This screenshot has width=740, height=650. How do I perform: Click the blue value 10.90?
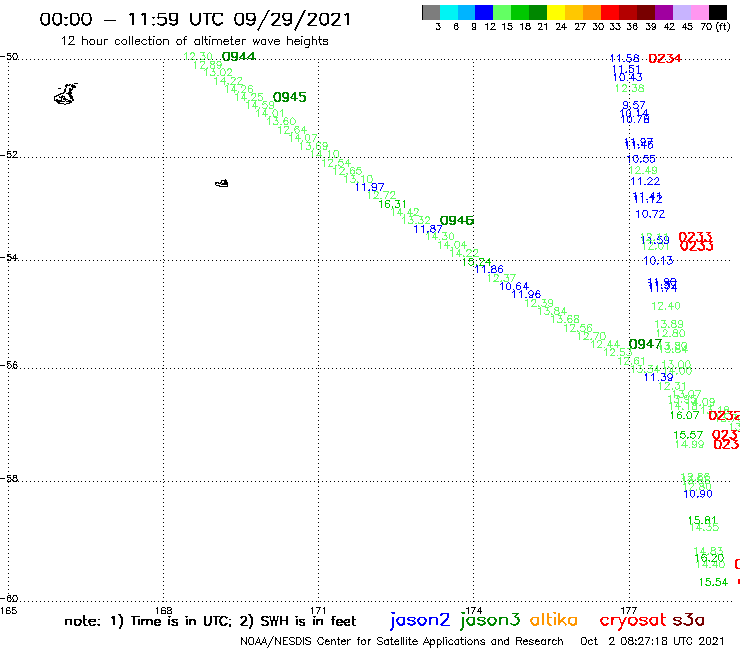698,494
